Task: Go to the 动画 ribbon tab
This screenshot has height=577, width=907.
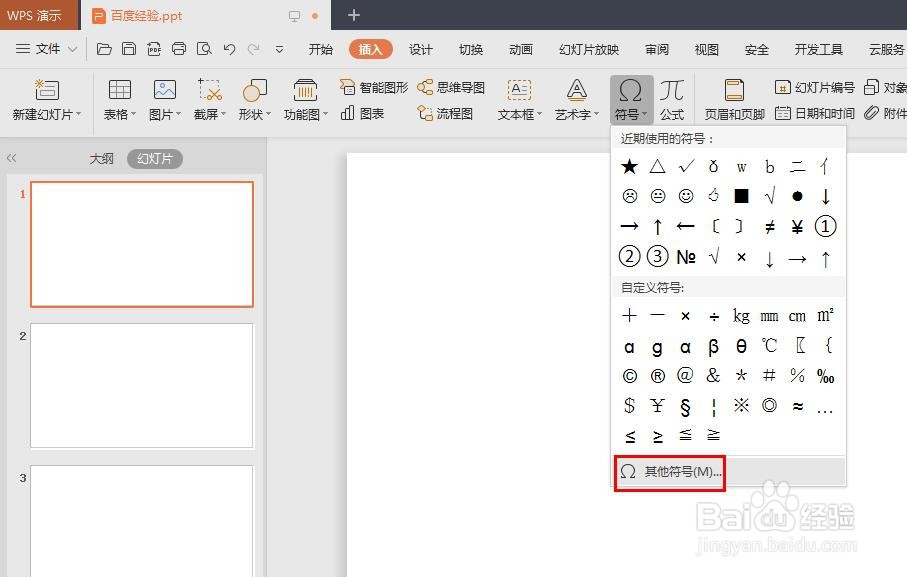Action: point(521,49)
